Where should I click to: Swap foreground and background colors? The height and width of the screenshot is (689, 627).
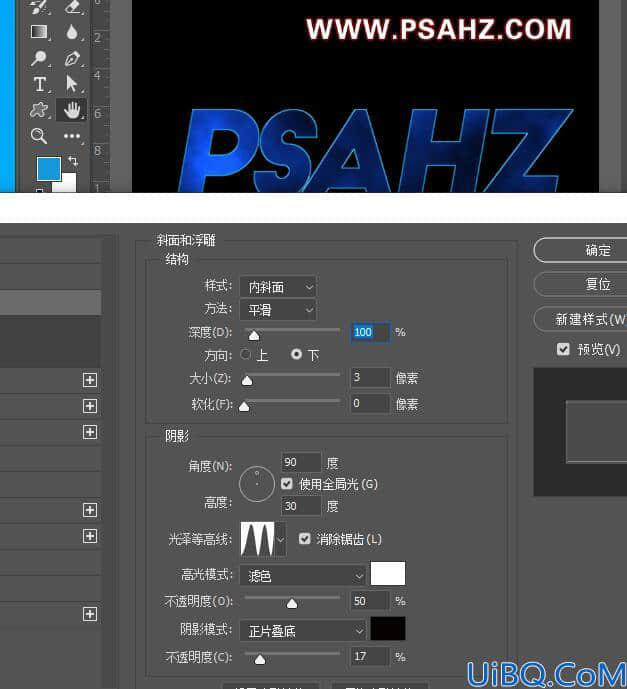[73, 161]
